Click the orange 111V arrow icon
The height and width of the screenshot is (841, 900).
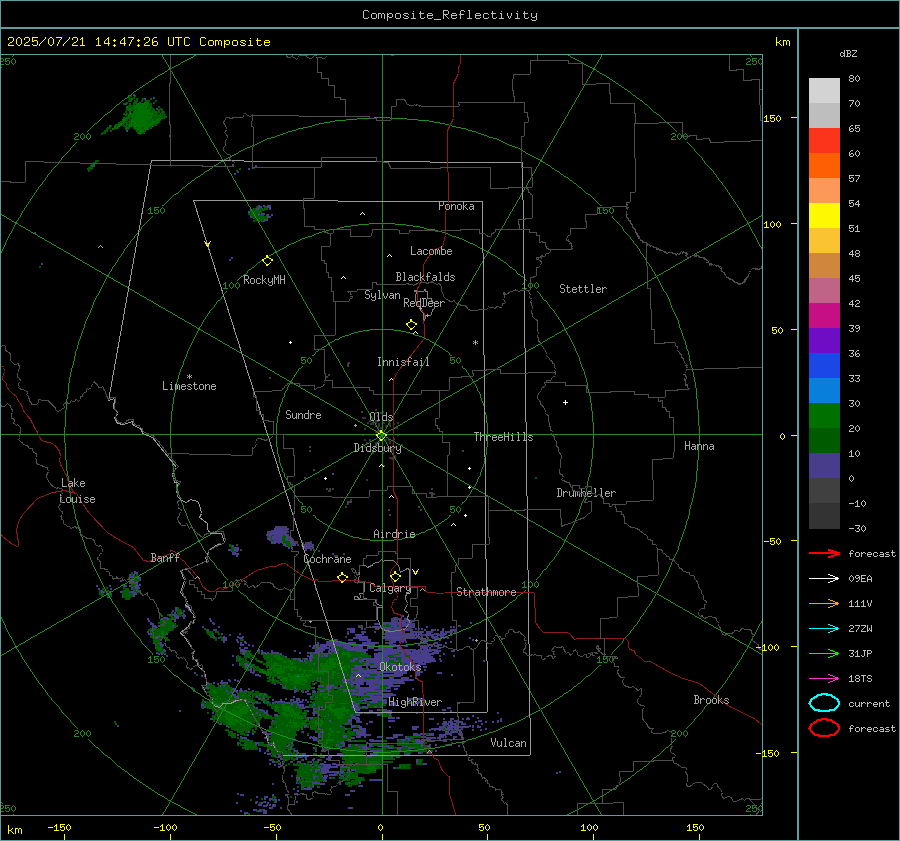tap(824, 603)
